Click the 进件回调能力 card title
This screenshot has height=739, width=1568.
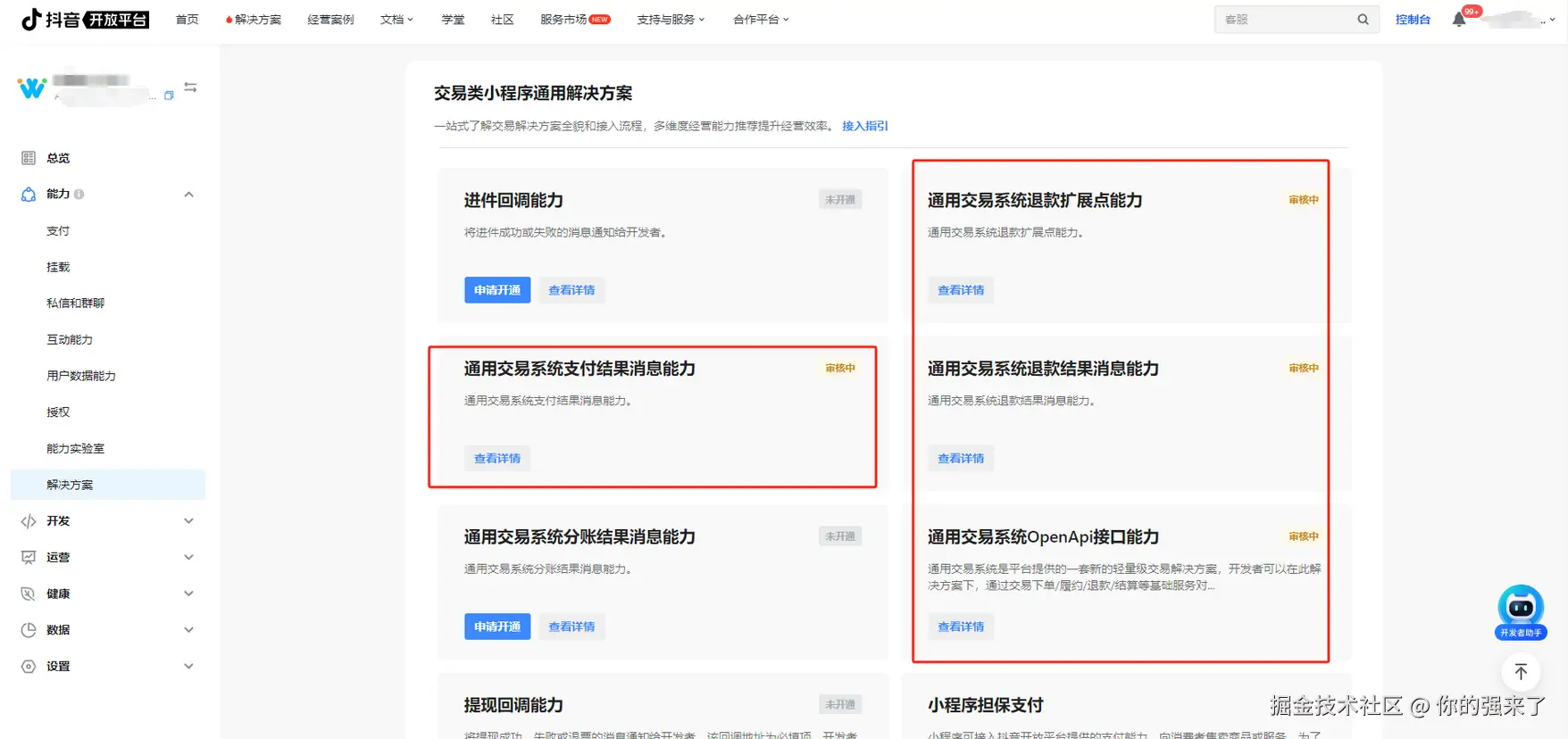coord(513,200)
